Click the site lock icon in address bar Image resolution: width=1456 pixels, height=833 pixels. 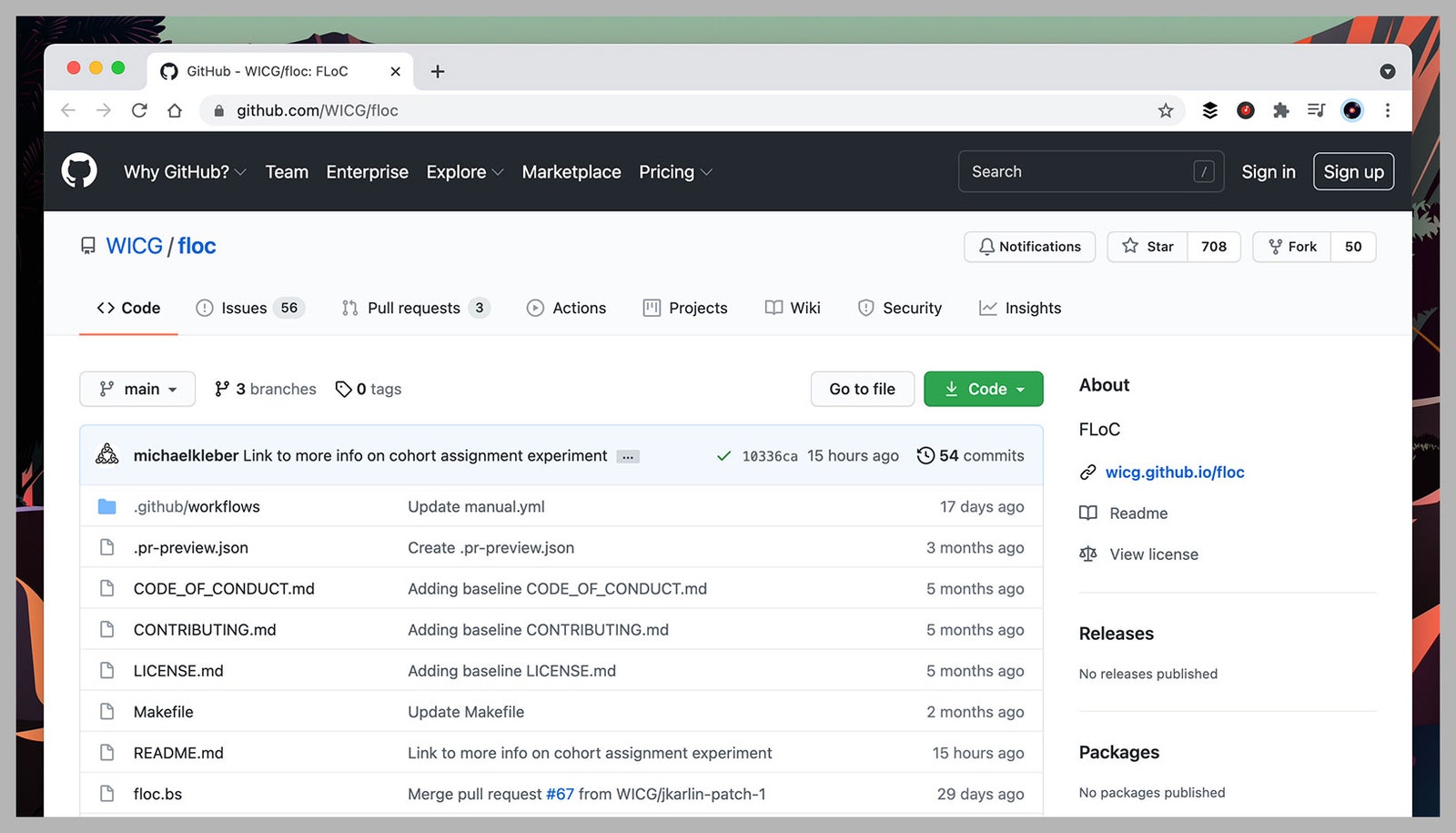pyautogui.click(x=218, y=110)
